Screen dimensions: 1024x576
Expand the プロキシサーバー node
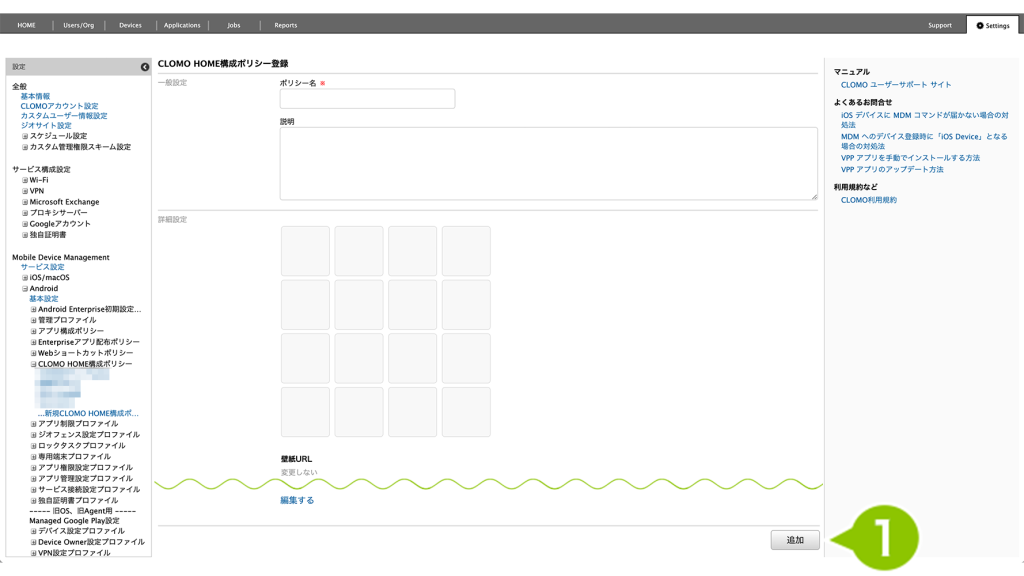25,213
